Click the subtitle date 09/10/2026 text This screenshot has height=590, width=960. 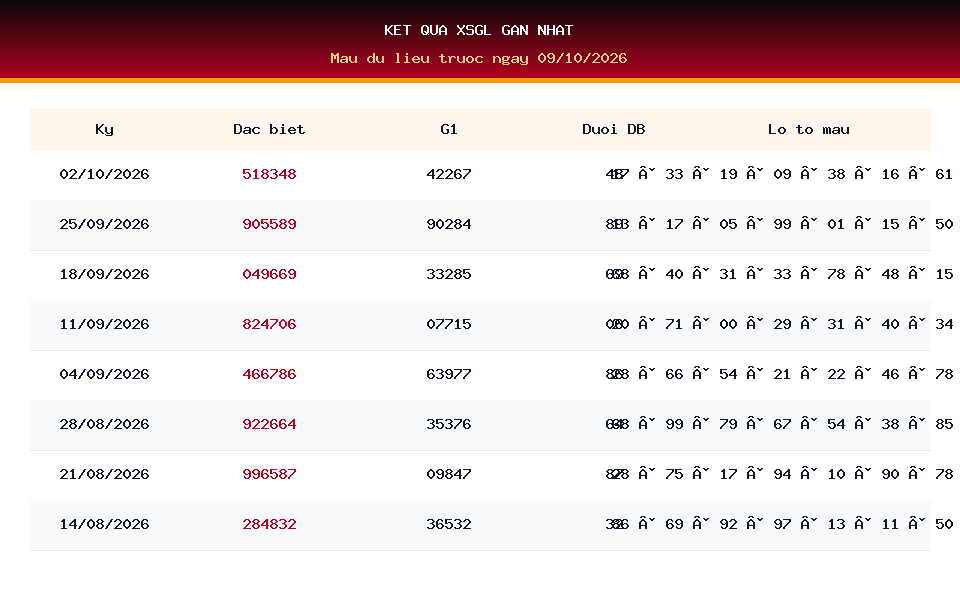[582, 58]
